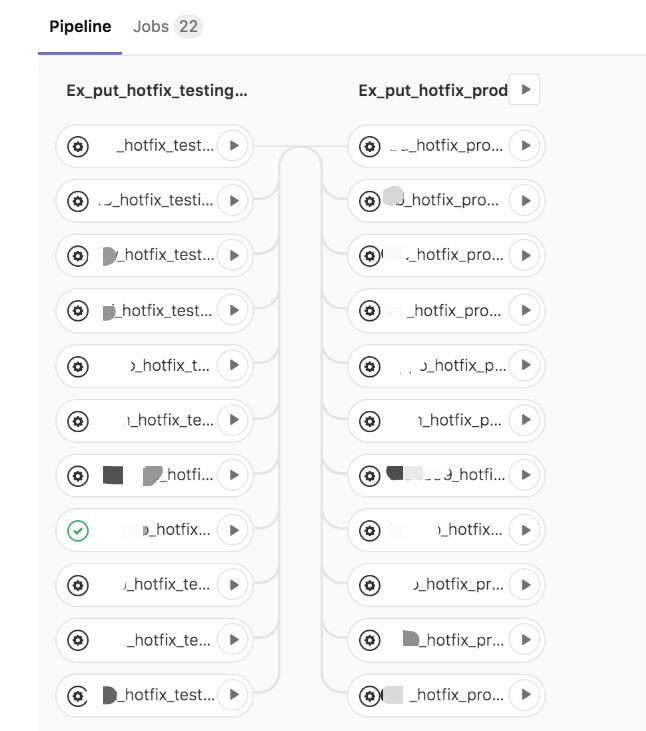Viewport: 646px width, 731px height.
Task: Open the Ex_put_hotfix_testing stage title
Action: [x=156, y=90]
